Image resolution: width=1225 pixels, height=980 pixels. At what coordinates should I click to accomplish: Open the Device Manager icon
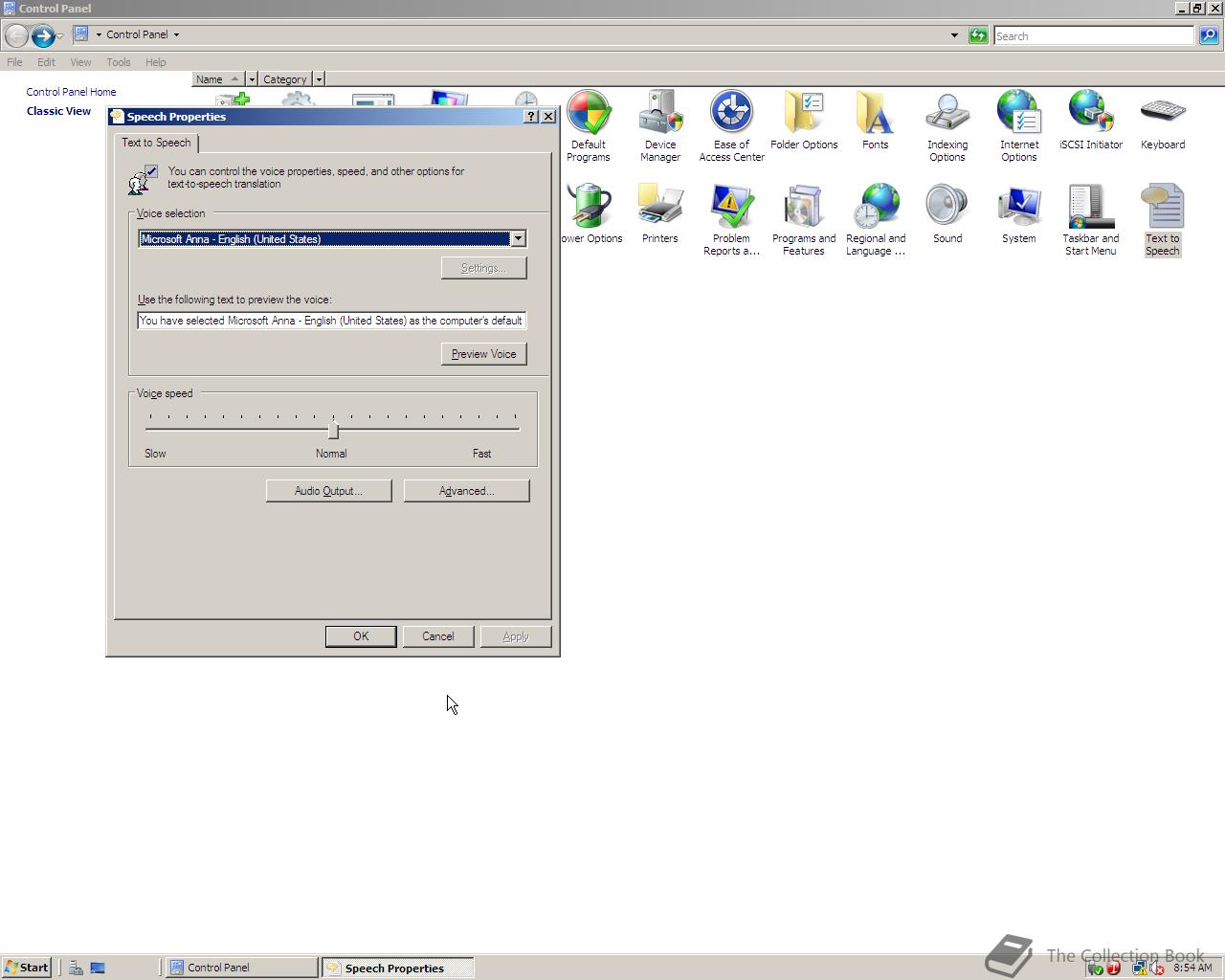point(660,125)
